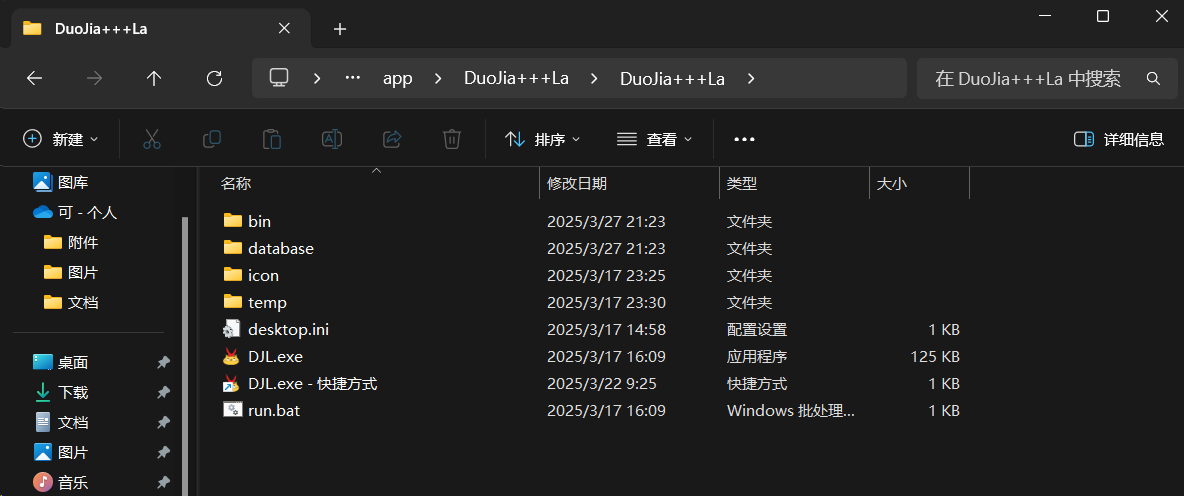Click the Share toolbar icon
The image size is (1184, 496).
point(392,139)
